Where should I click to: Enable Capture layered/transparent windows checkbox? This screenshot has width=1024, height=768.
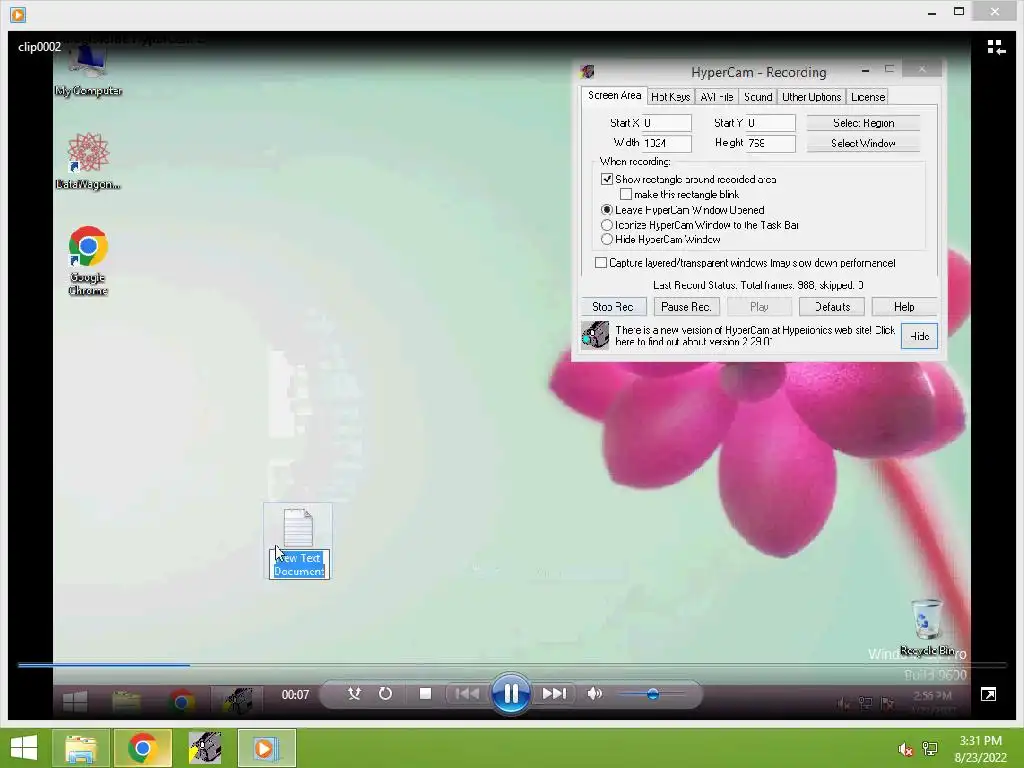(x=601, y=263)
